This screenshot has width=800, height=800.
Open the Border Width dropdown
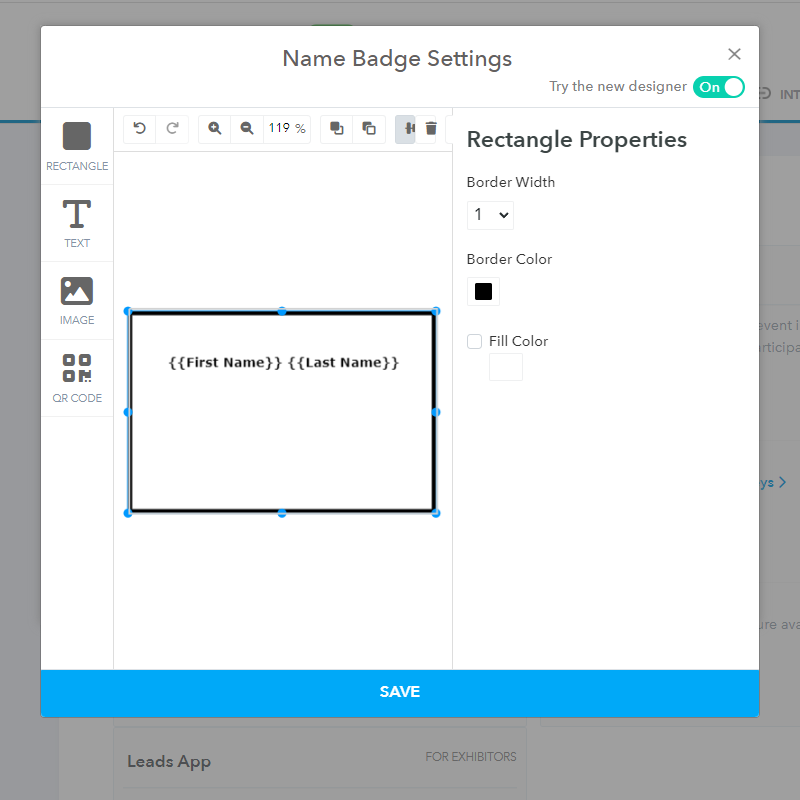(490, 215)
